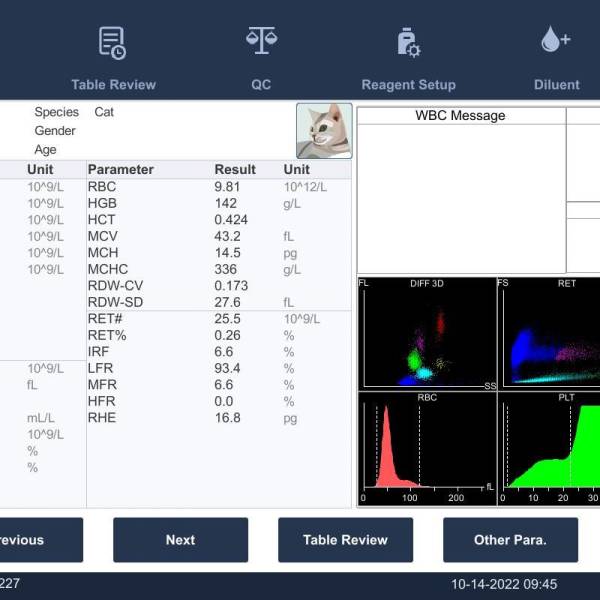Open the DIFF 3D scattergram

427,334
